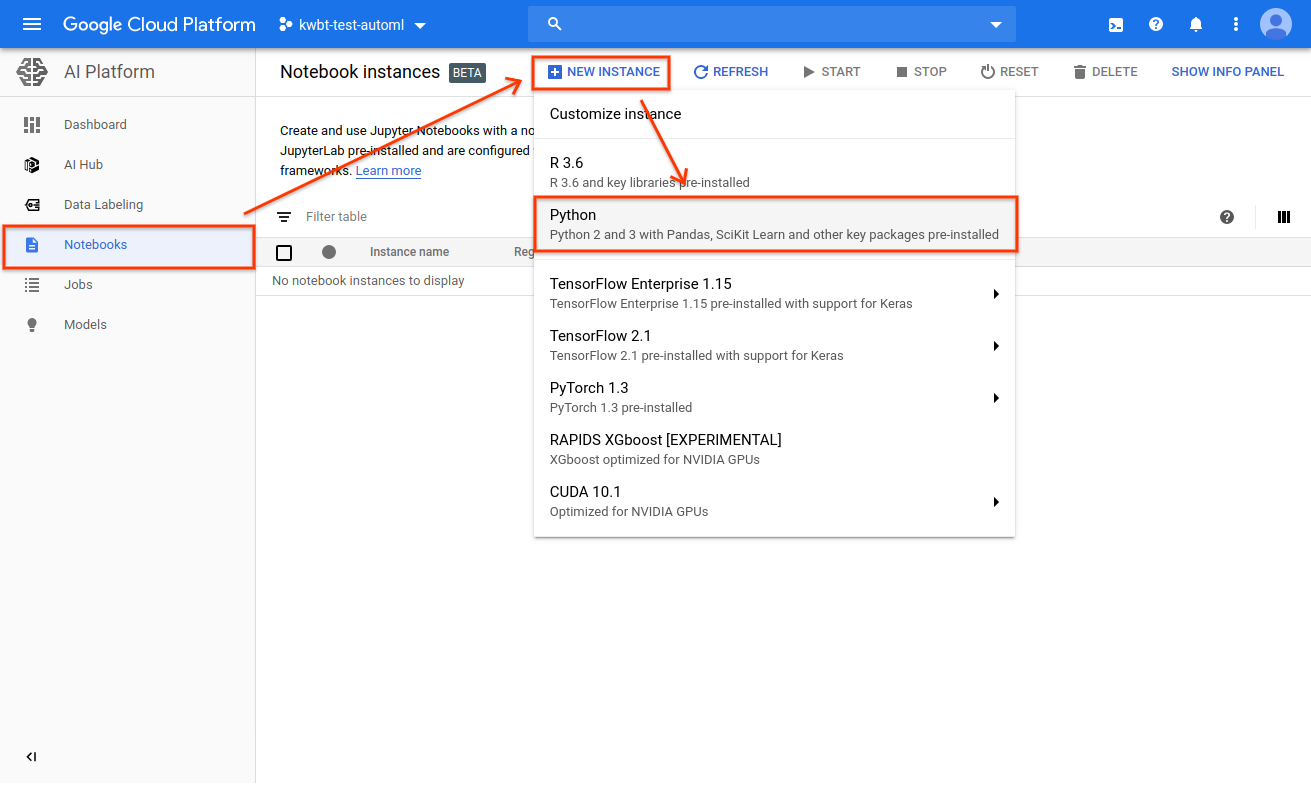Click the Google Cloud Platform logo text
This screenshot has height=786, width=1311.
(159, 24)
